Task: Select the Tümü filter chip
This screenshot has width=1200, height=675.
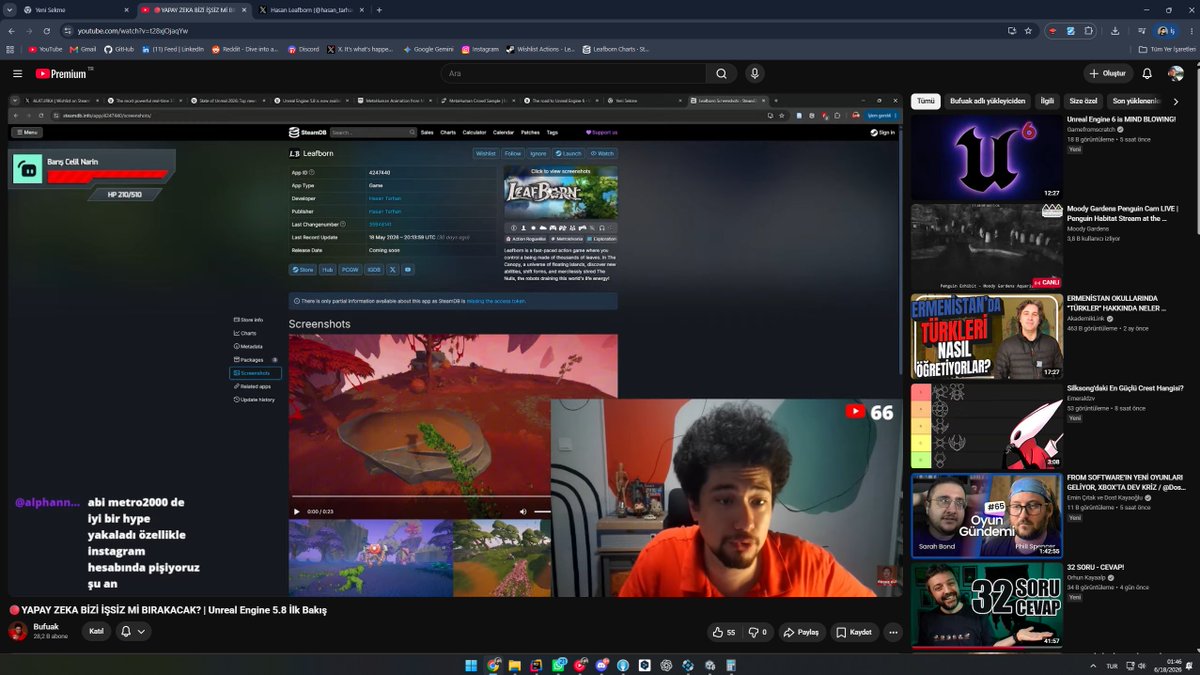Action: coord(925,101)
